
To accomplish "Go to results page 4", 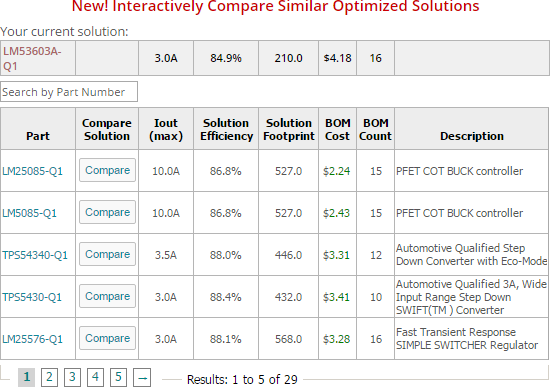I will pyautogui.click(x=95, y=378).
